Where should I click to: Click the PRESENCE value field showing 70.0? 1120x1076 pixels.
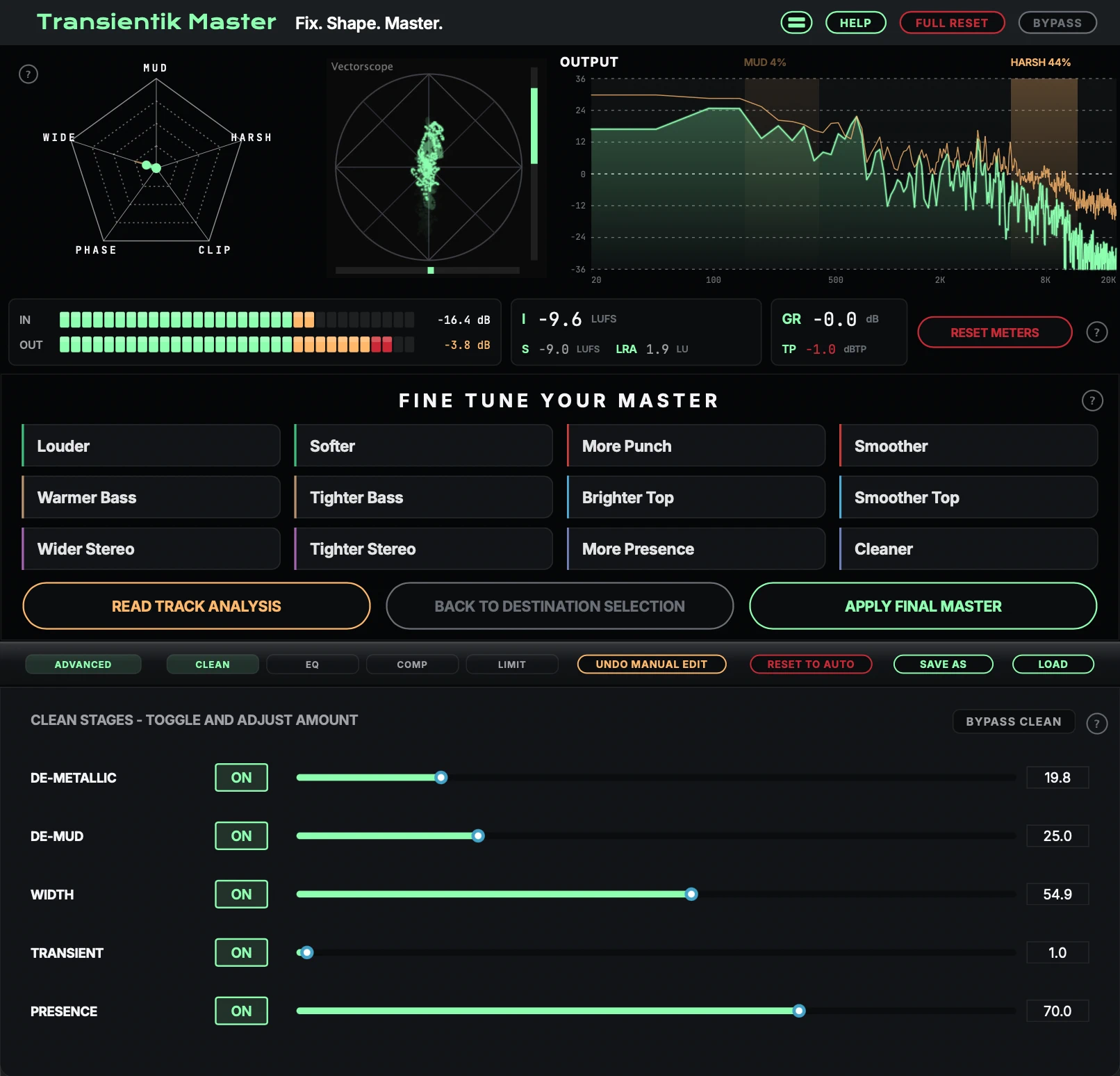pyautogui.click(x=1057, y=1011)
